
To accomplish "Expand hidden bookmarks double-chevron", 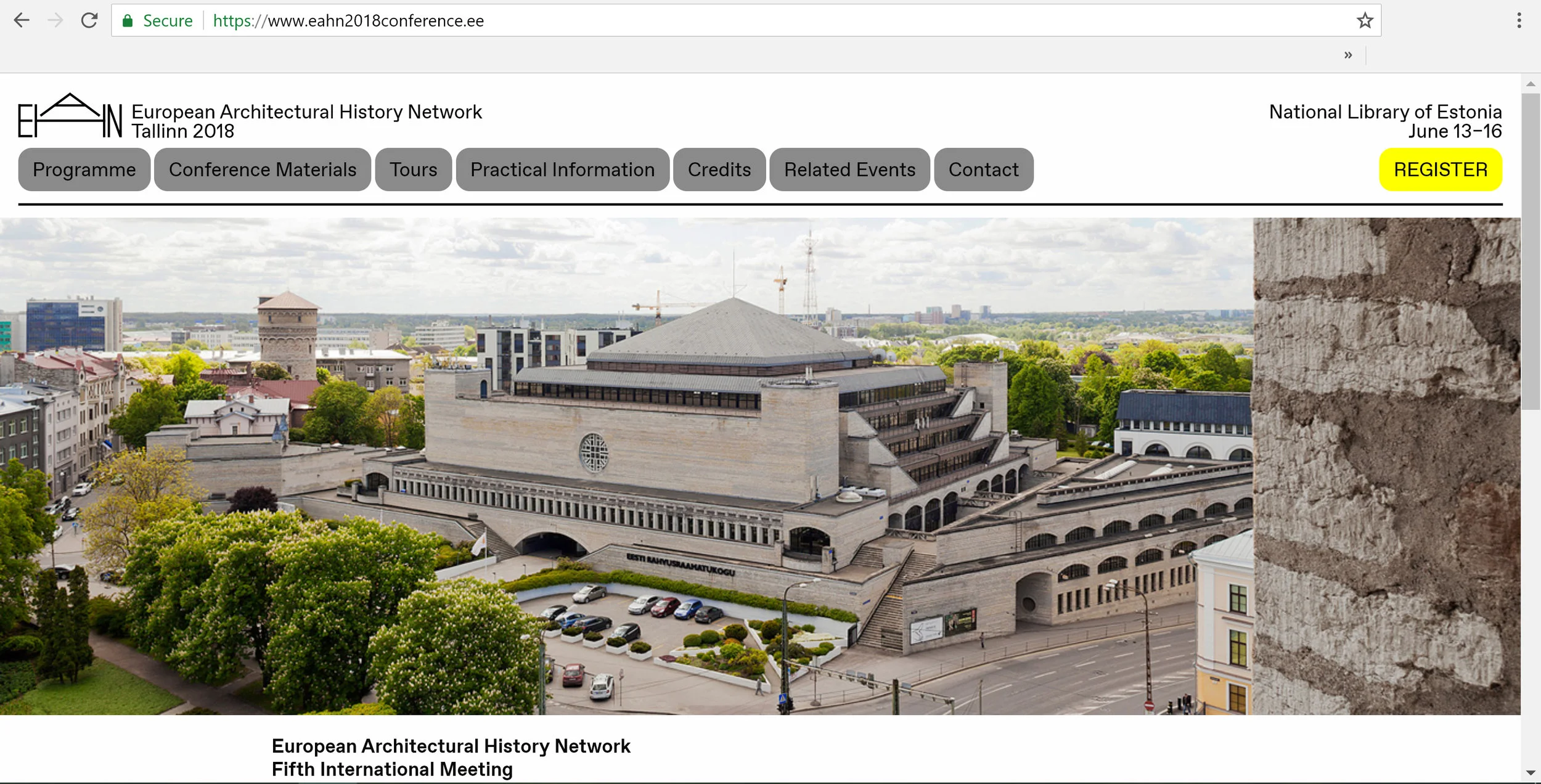I will (1348, 55).
